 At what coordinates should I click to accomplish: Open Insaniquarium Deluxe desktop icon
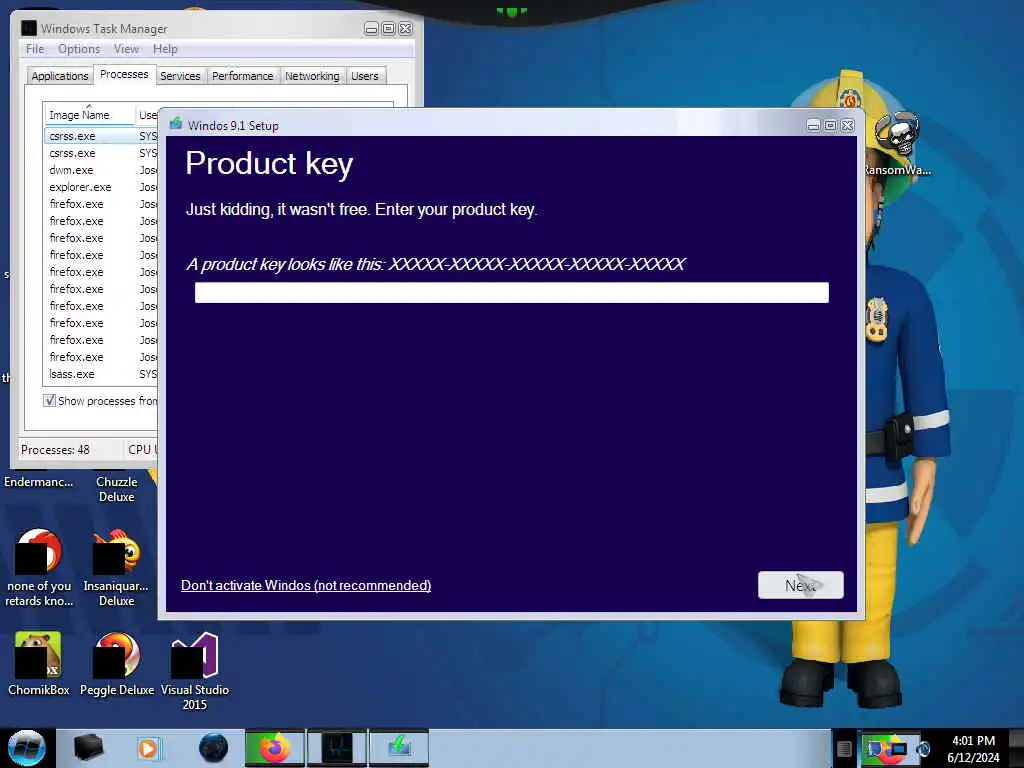116,568
